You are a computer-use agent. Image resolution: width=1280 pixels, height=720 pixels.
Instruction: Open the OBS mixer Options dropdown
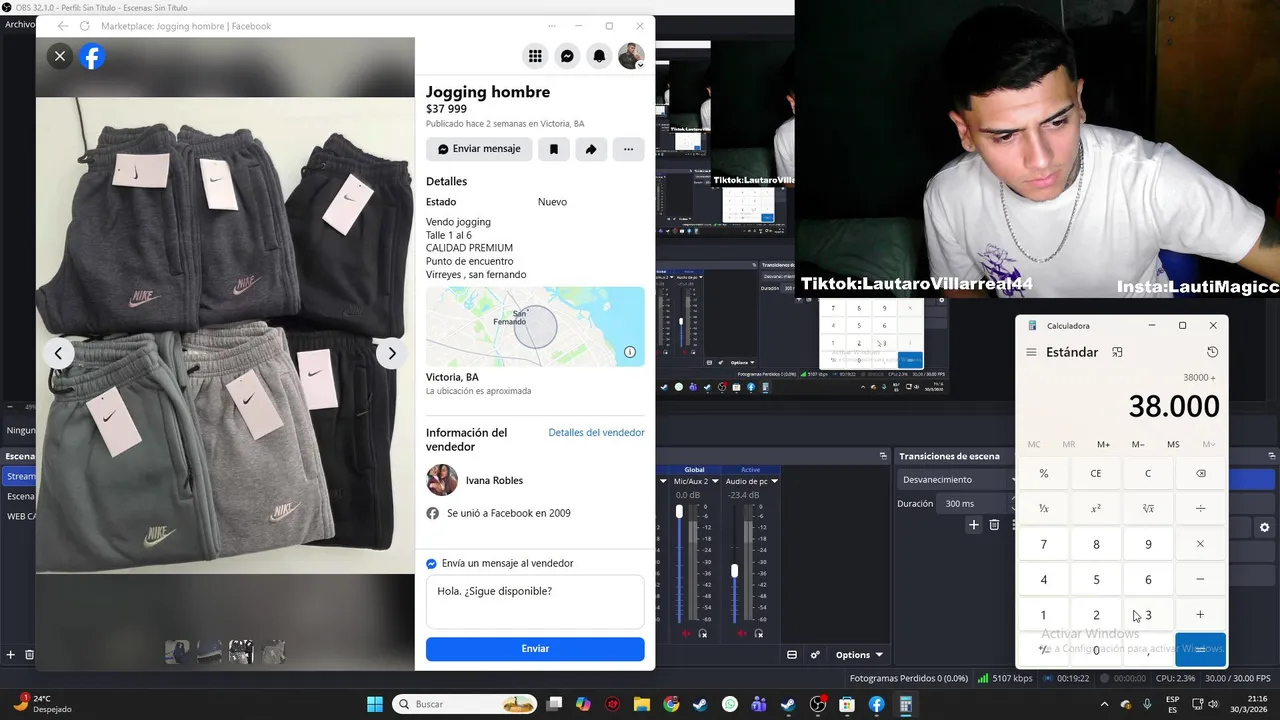tap(859, 655)
